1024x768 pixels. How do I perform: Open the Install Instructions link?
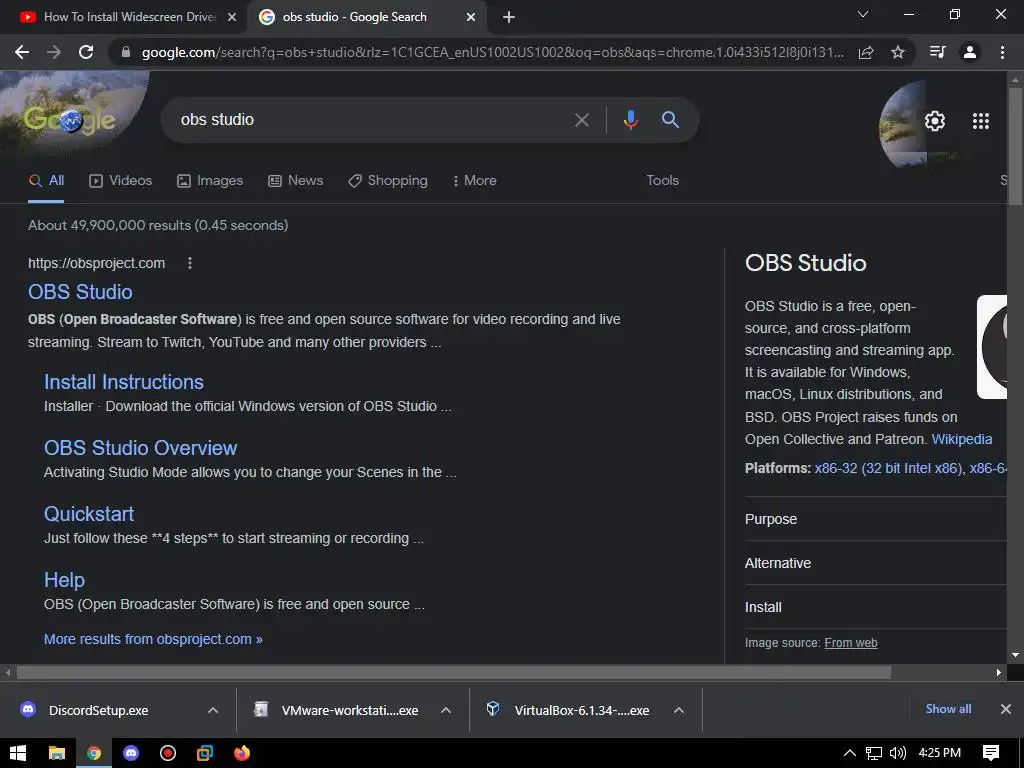tap(123, 382)
